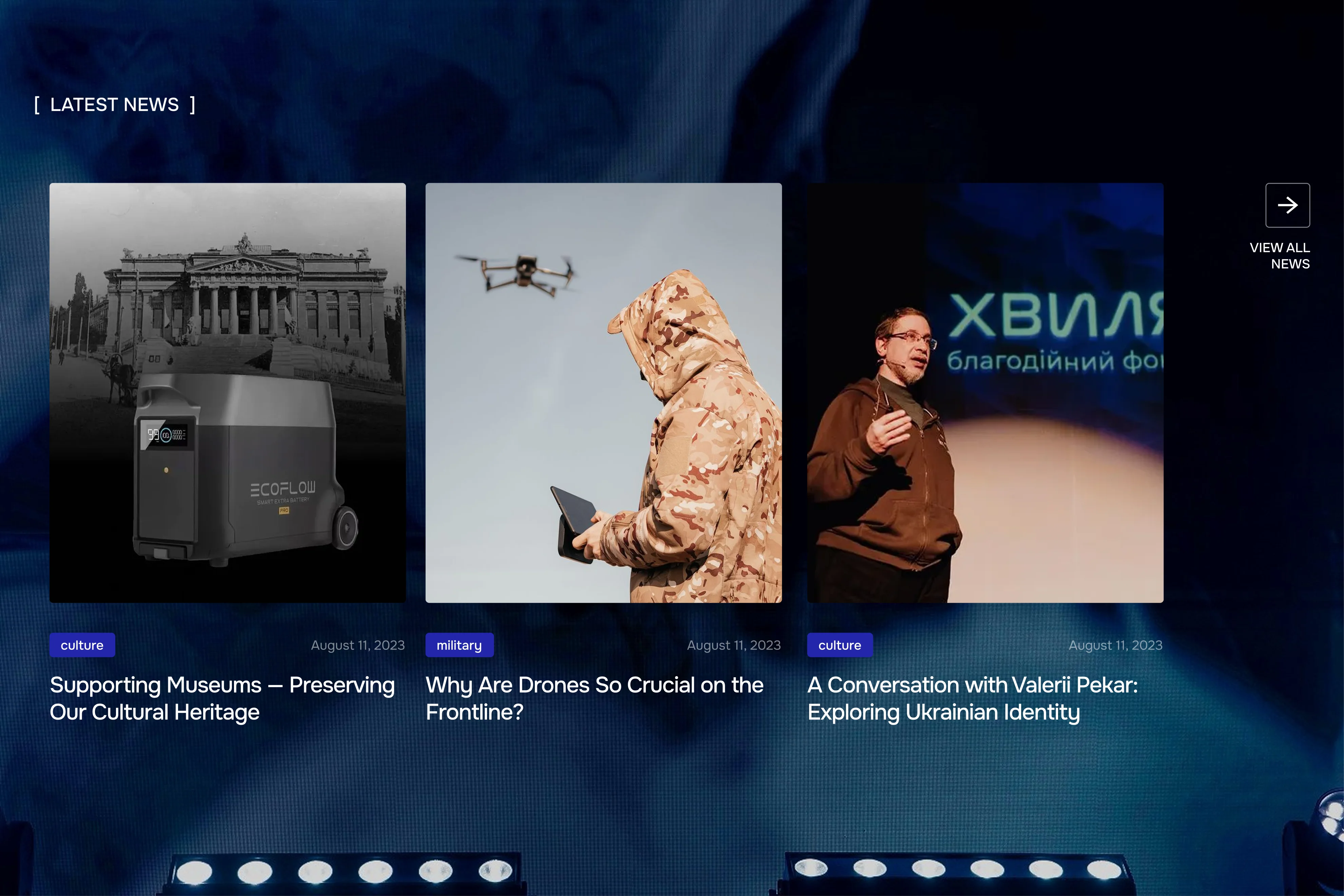This screenshot has width=1344, height=896.
Task: Click the Latest News section heading
Action: tap(114, 104)
